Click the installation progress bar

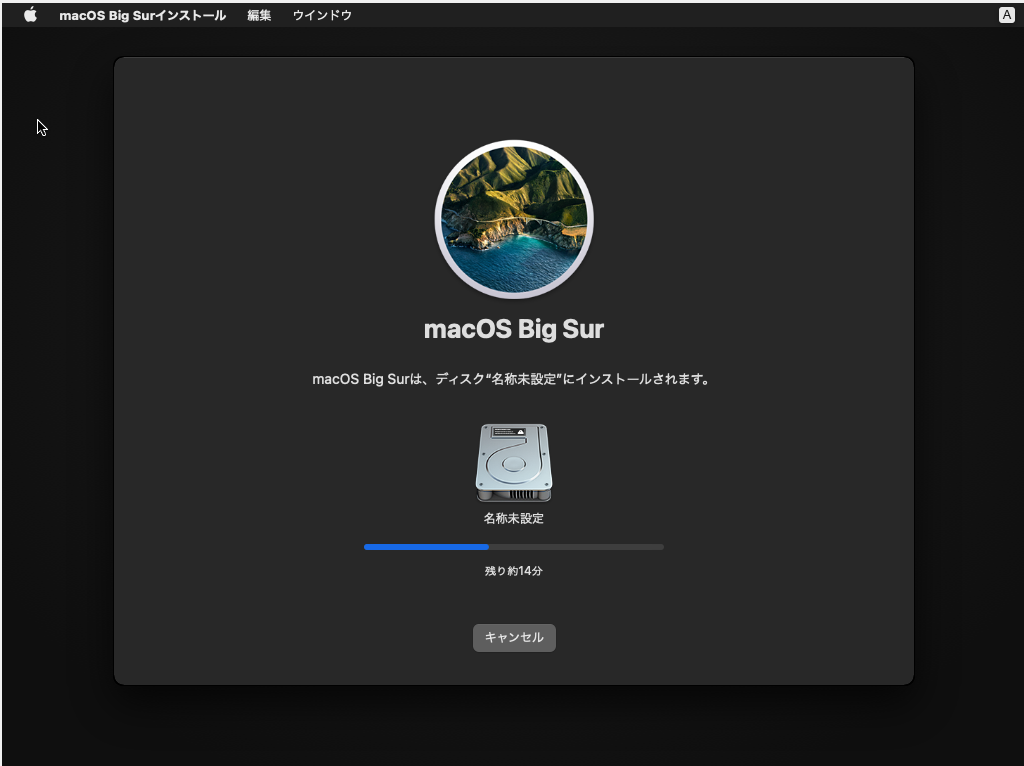tap(514, 547)
